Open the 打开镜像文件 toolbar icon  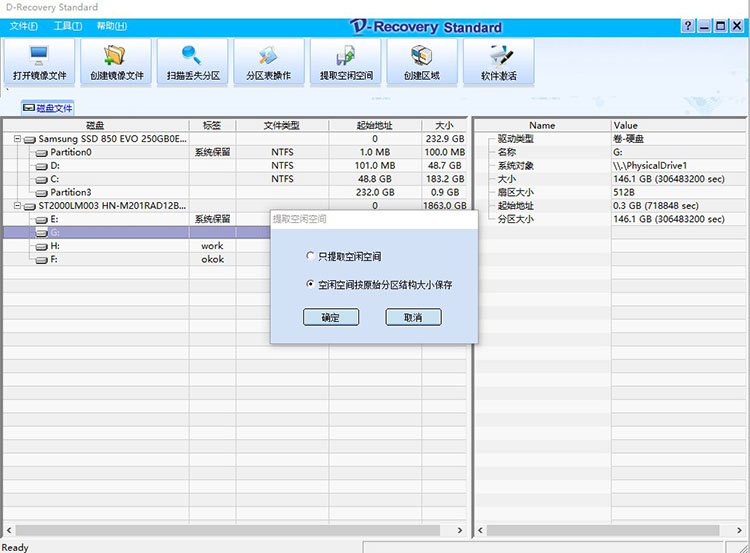(x=39, y=63)
